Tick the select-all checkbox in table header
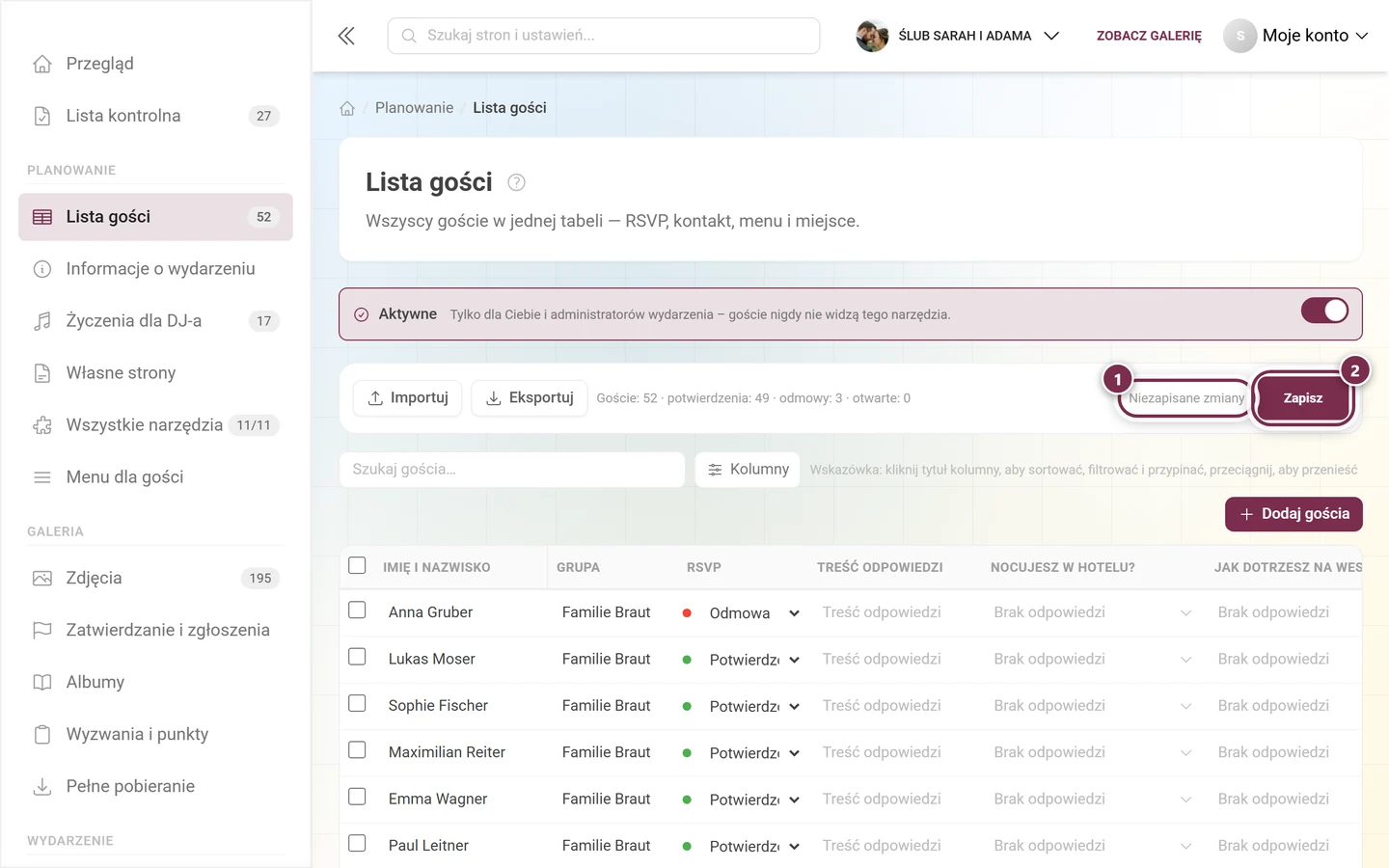This screenshot has height=868, width=1389. pyautogui.click(x=357, y=565)
